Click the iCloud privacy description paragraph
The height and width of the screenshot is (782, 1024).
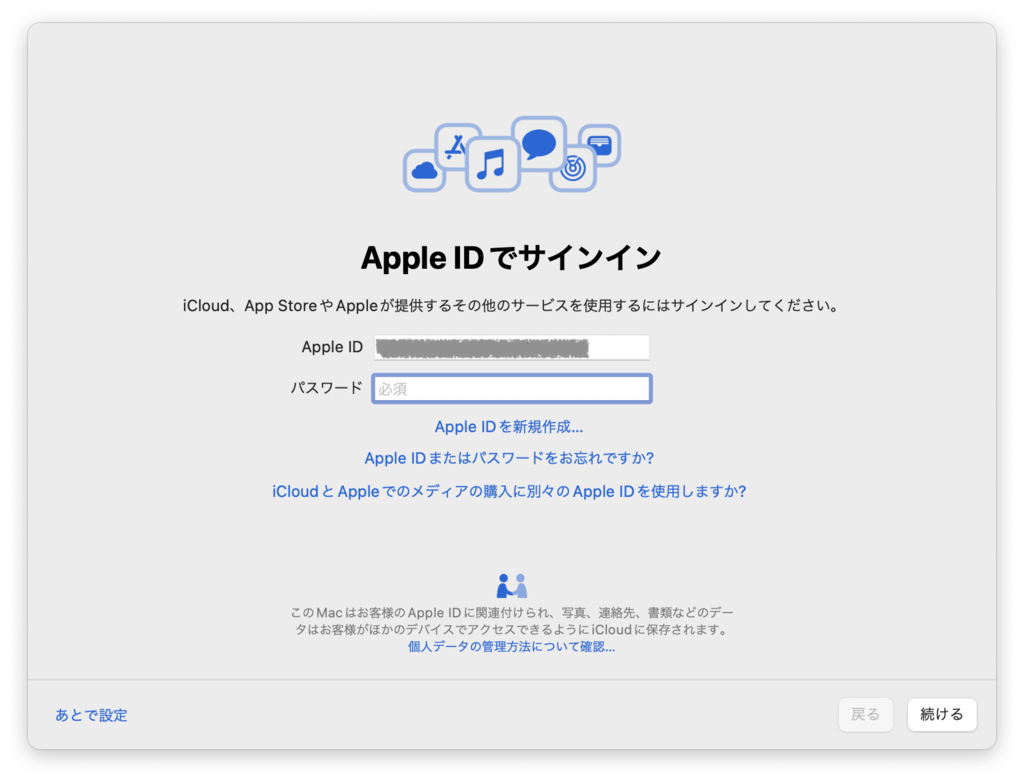(512, 621)
